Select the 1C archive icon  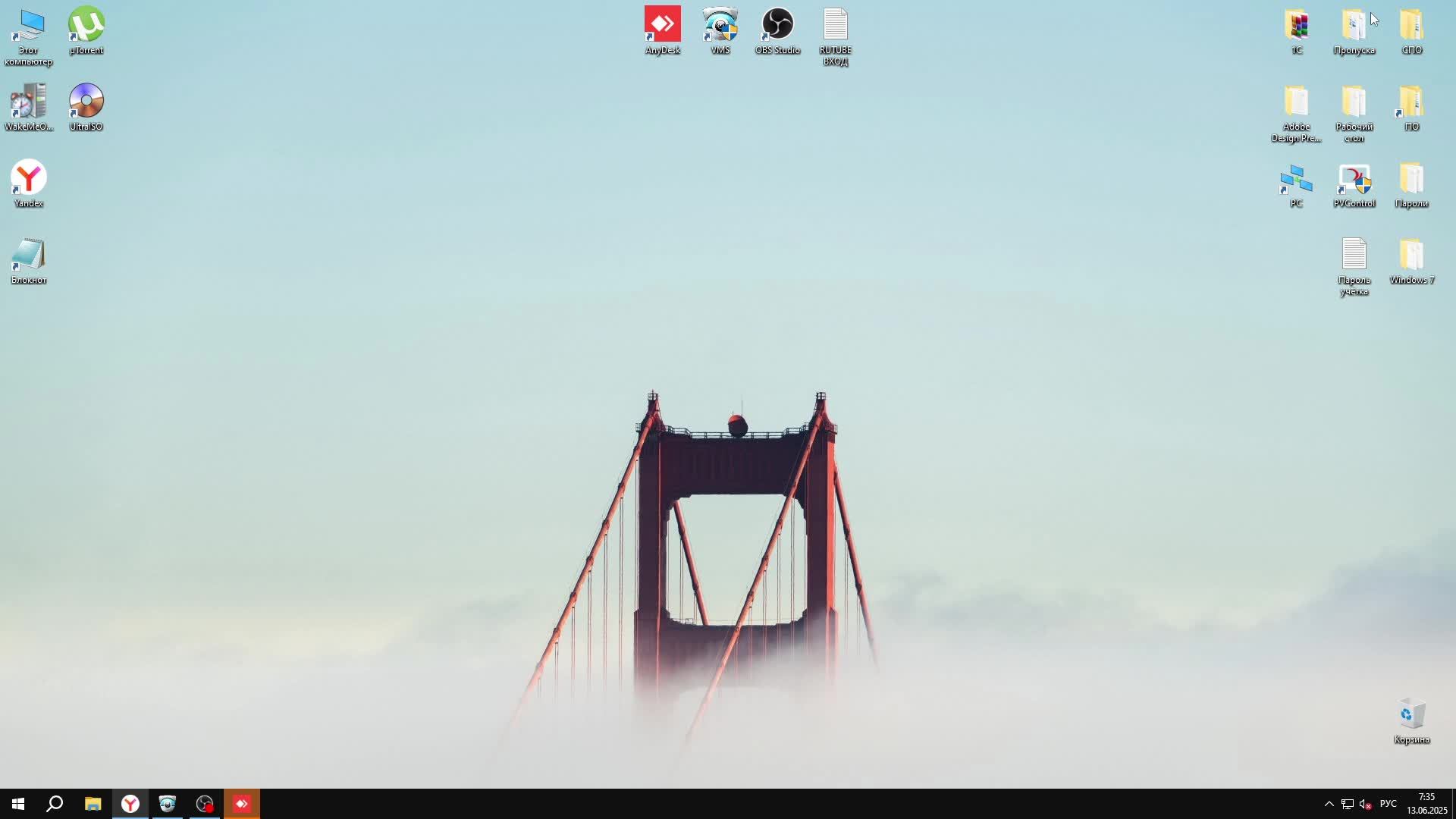pos(1297,31)
